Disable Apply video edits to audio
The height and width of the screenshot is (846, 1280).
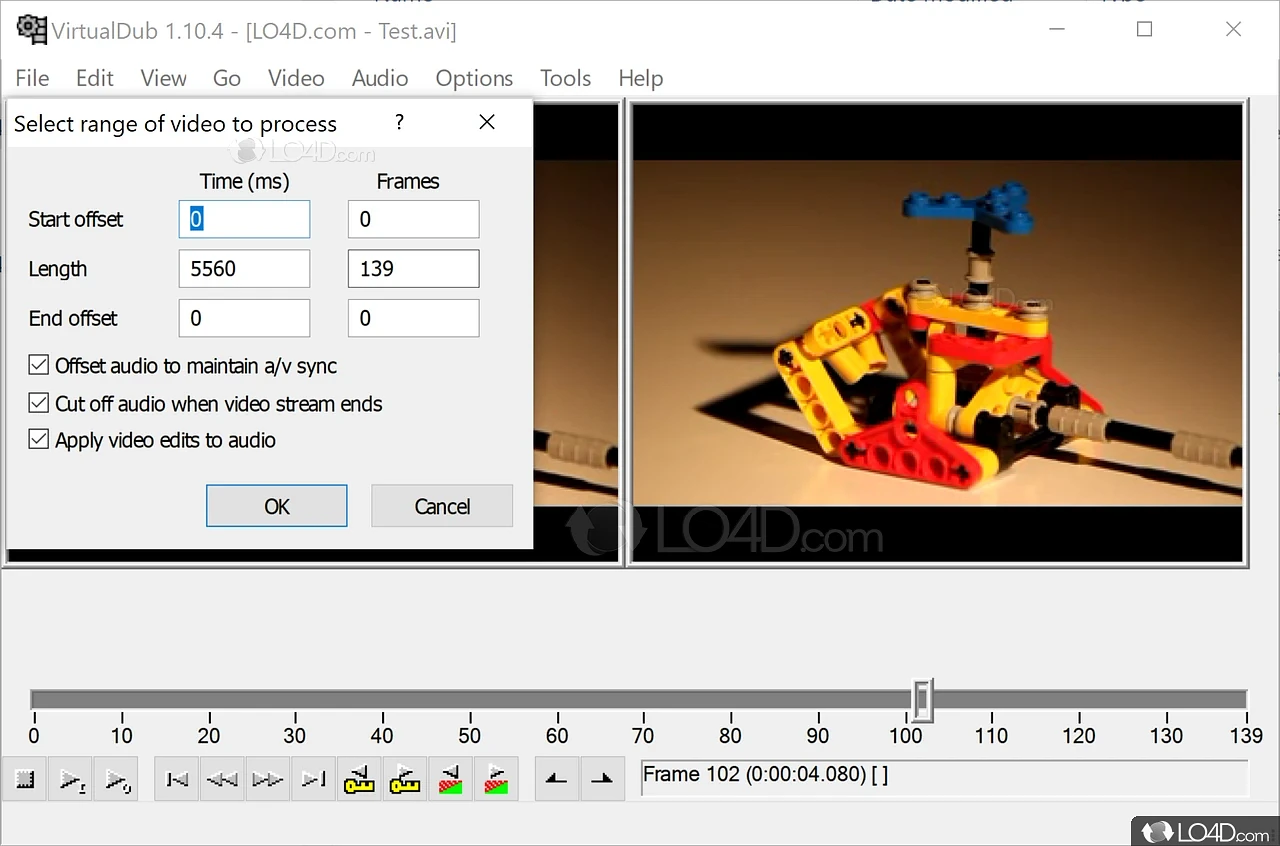39,439
